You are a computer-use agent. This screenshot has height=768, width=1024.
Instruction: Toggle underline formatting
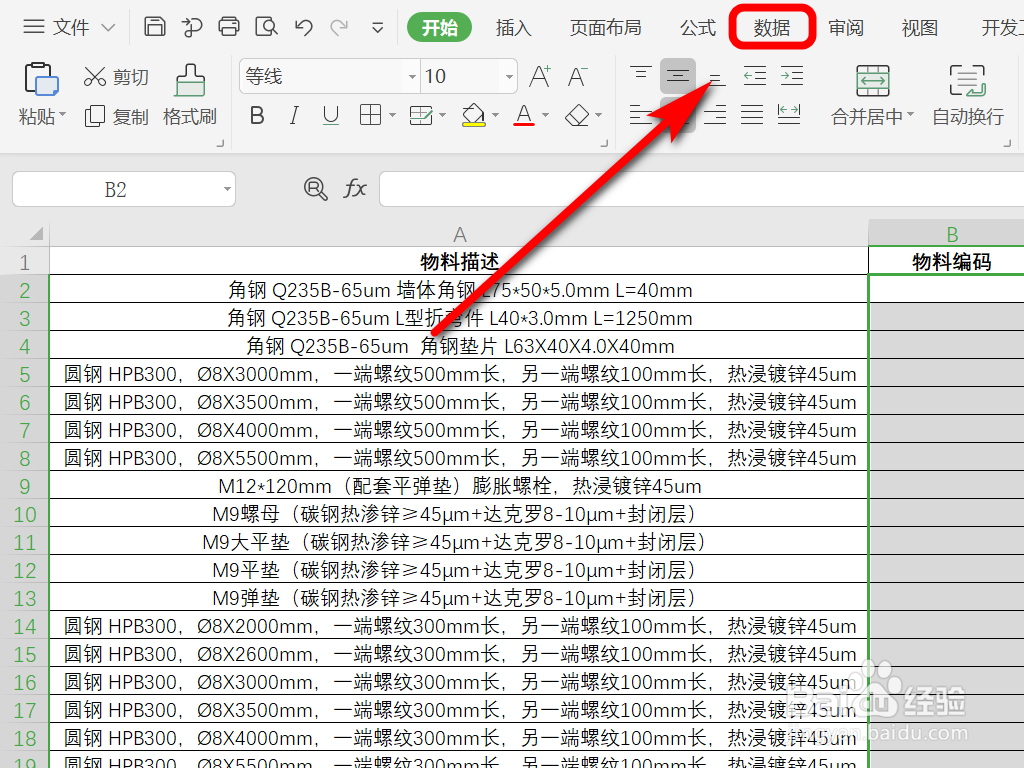click(329, 115)
